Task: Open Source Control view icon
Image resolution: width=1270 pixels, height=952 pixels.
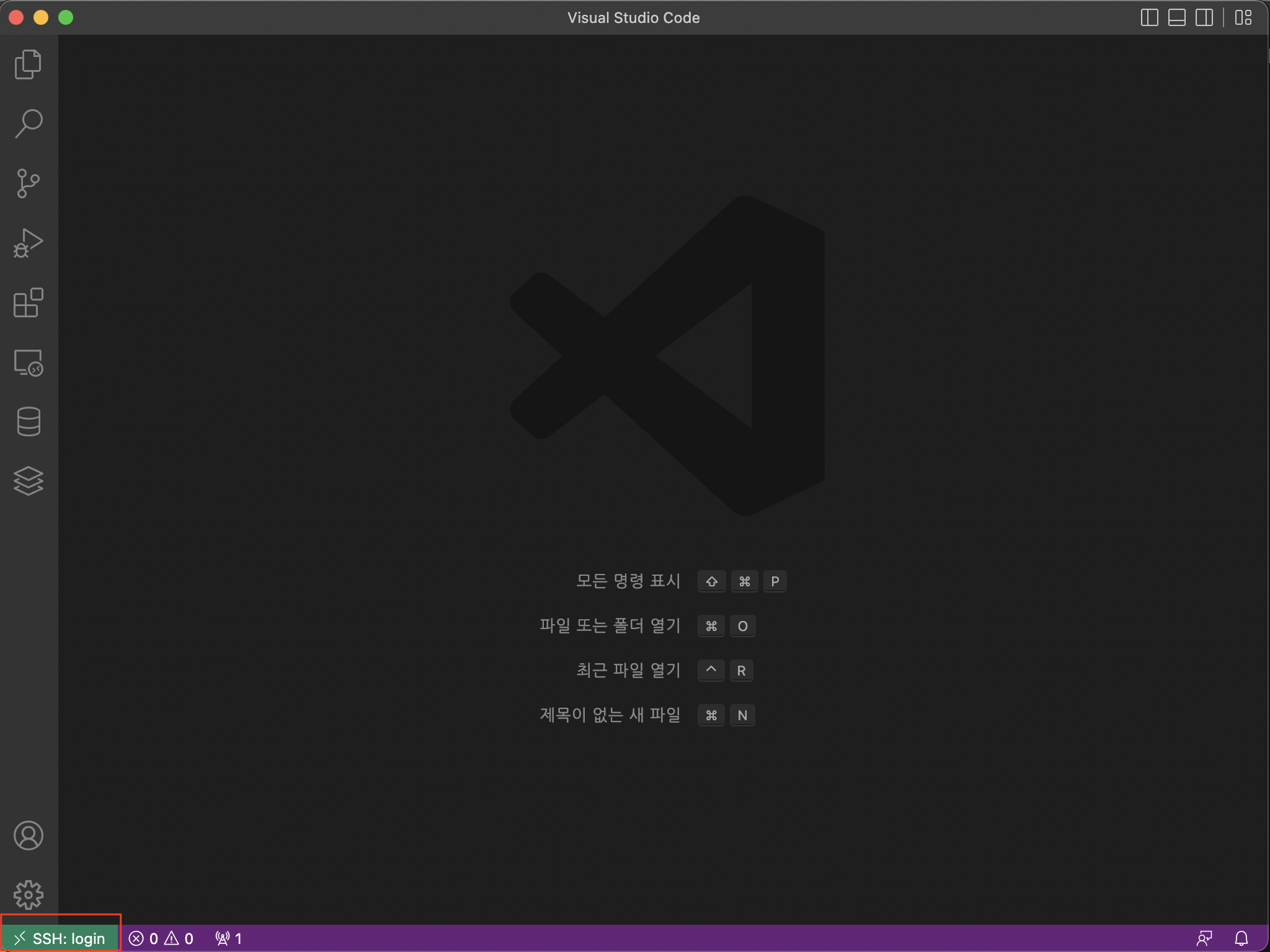Action: point(28,183)
